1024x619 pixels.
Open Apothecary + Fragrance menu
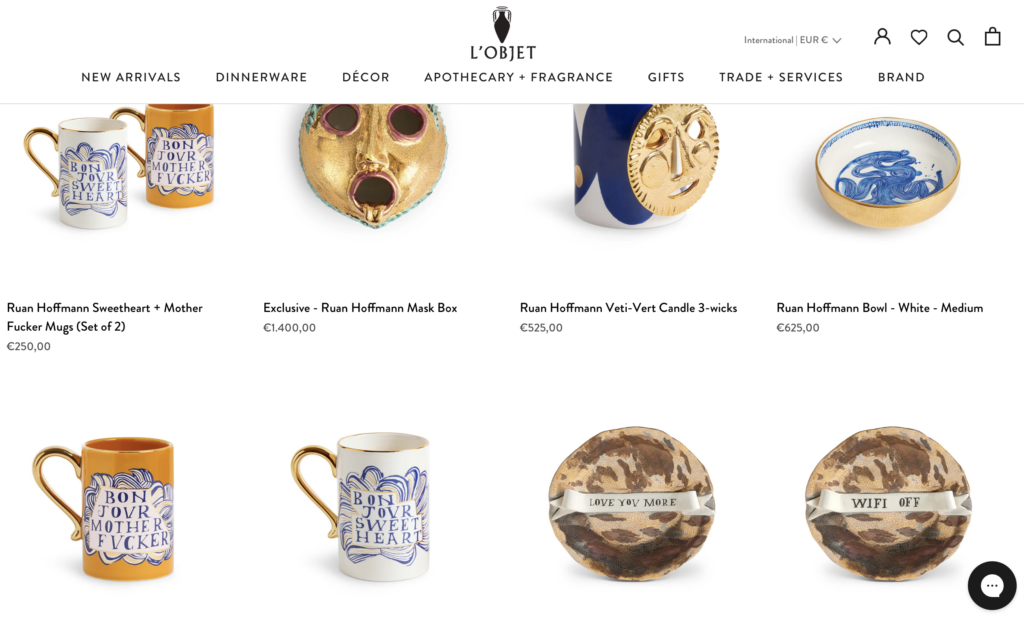point(519,77)
